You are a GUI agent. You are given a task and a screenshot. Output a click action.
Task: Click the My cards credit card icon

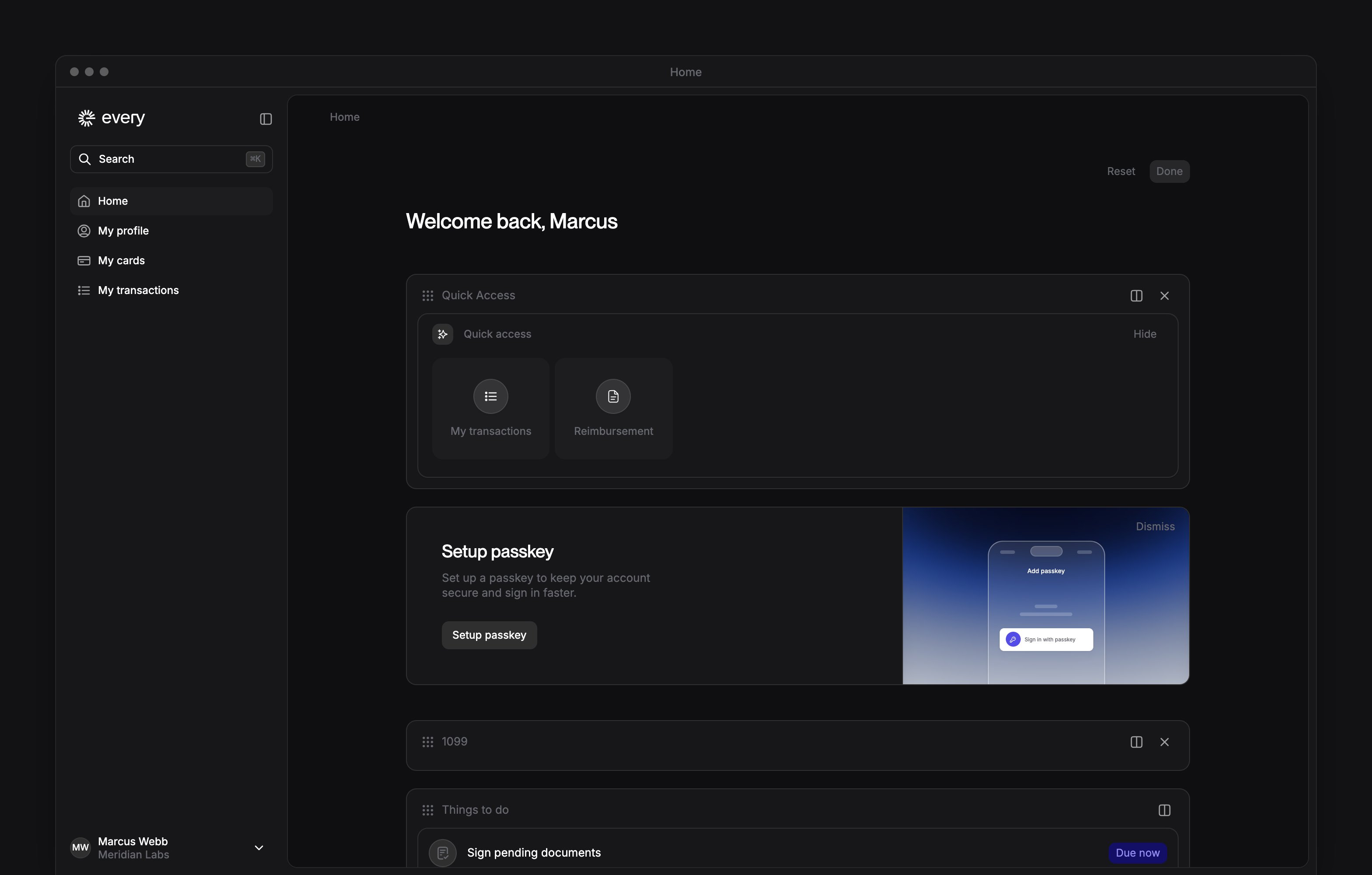(84, 260)
